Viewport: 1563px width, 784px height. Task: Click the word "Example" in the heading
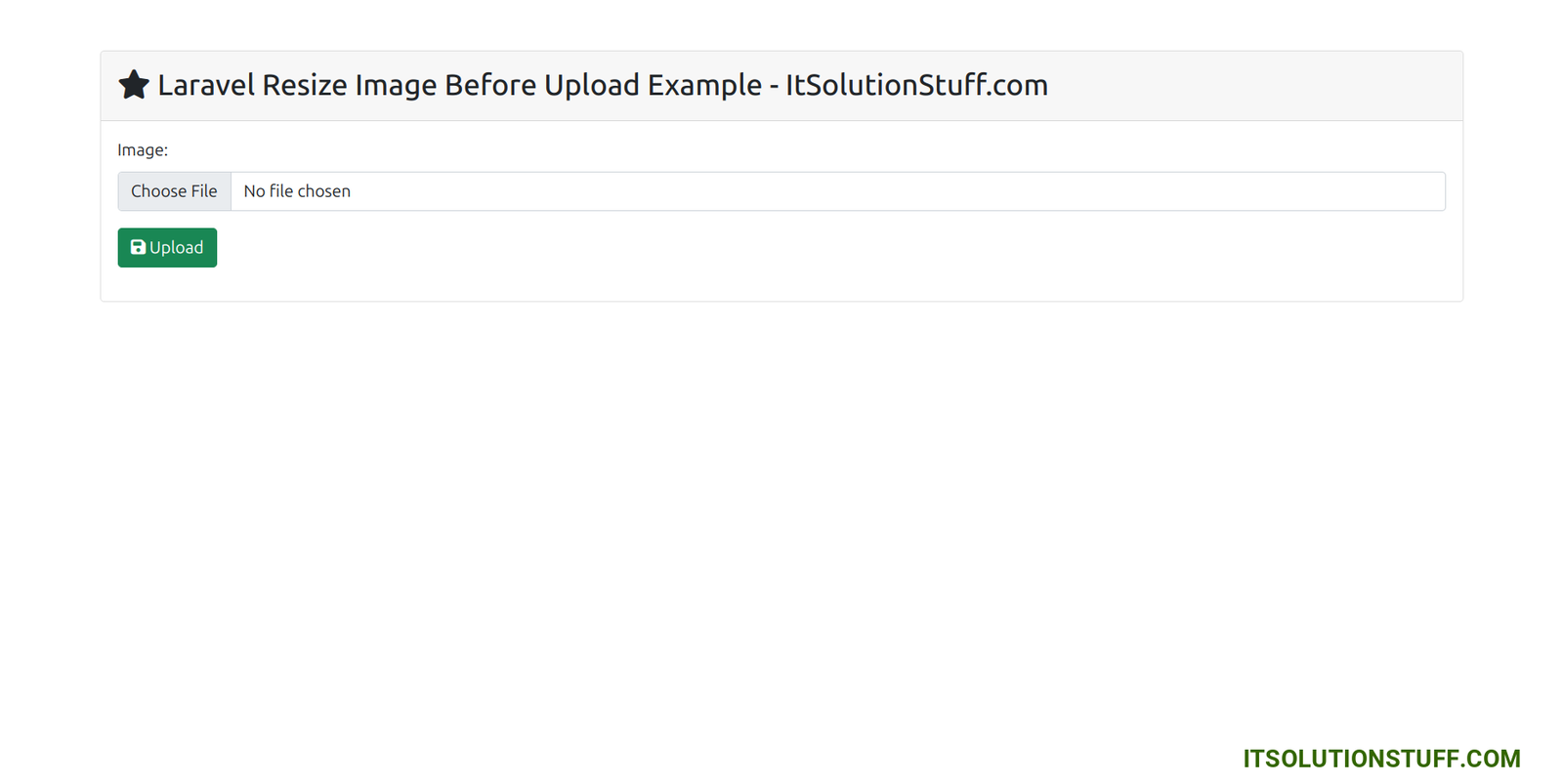click(x=703, y=86)
